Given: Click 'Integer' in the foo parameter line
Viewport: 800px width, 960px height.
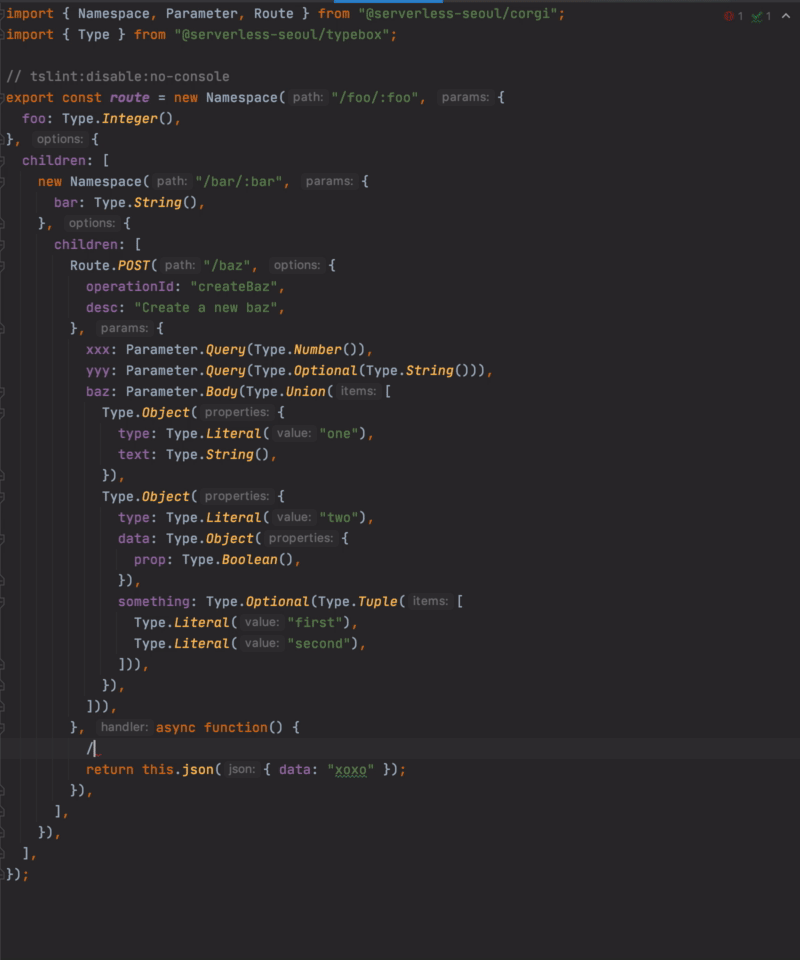Looking at the screenshot, I should point(129,119).
